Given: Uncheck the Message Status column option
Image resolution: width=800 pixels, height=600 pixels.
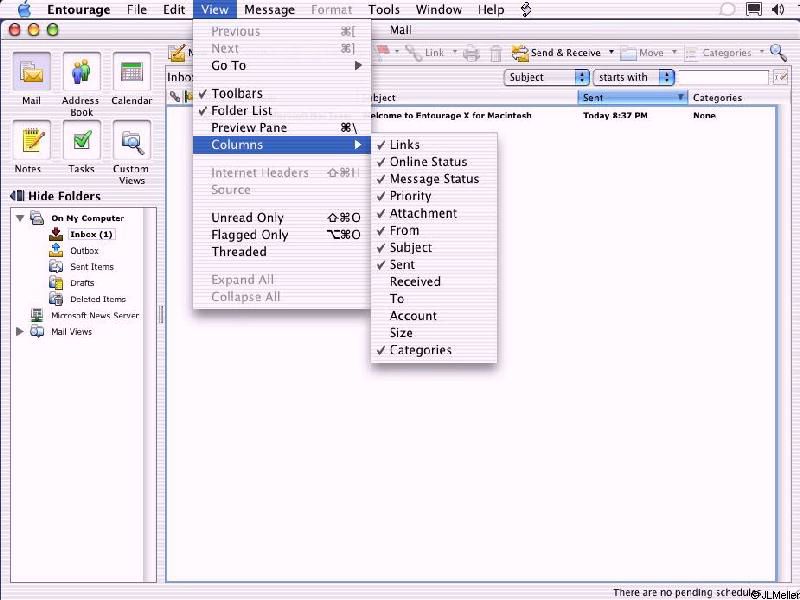Looking at the screenshot, I should coord(434,179).
